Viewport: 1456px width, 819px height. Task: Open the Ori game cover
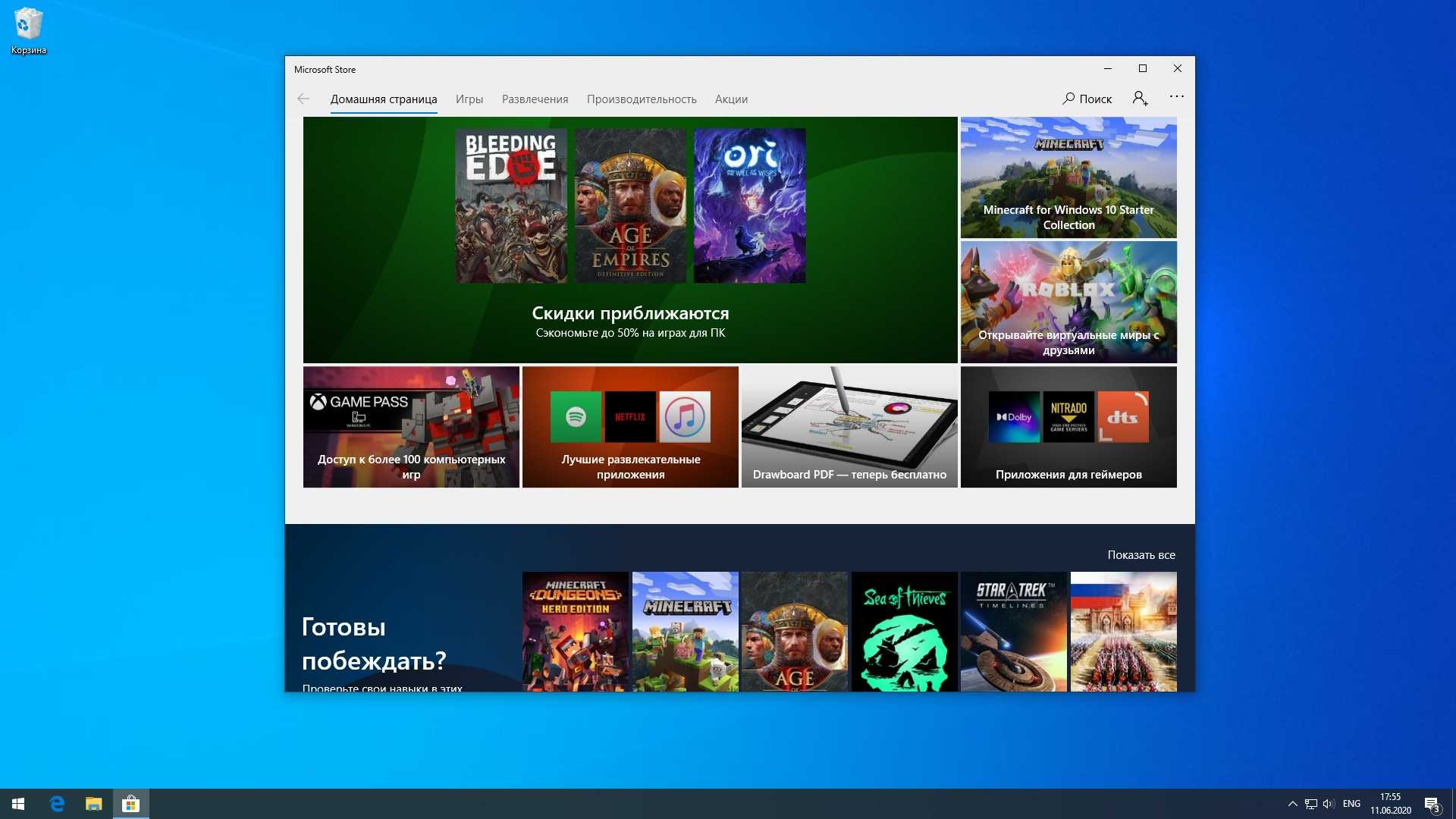[750, 206]
